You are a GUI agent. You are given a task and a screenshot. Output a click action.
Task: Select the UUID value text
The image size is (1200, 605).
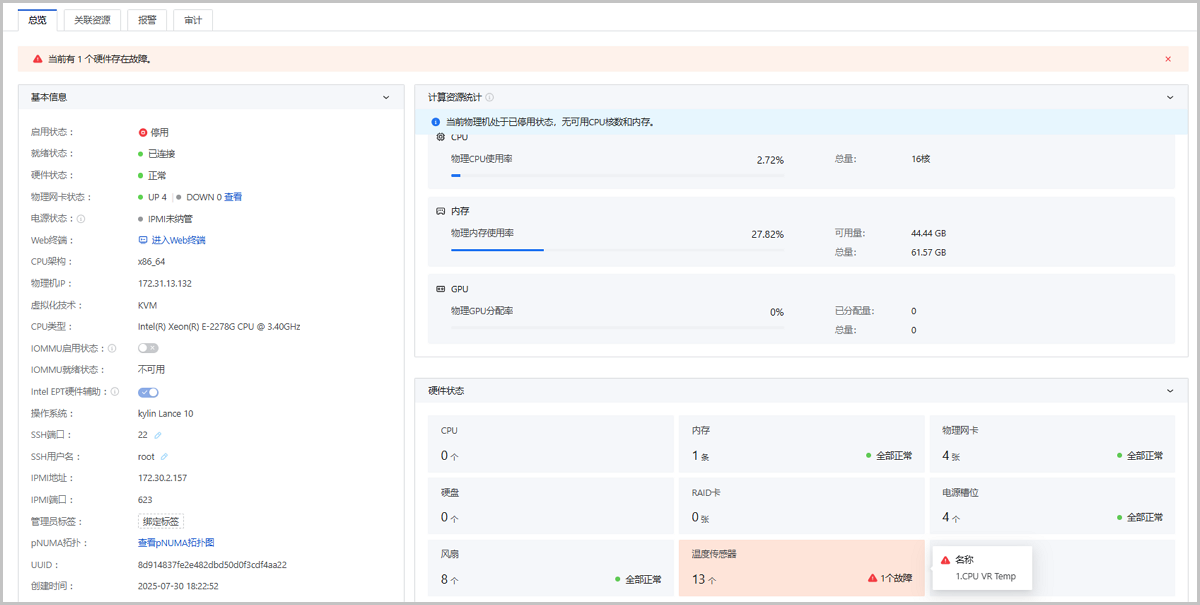point(212,565)
